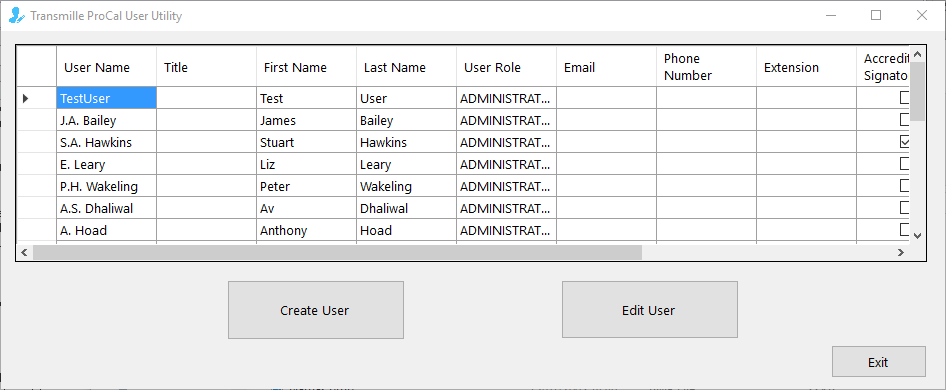Click the horizontal scrollbar thumb
946x390 pixels.
click(337, 252)
